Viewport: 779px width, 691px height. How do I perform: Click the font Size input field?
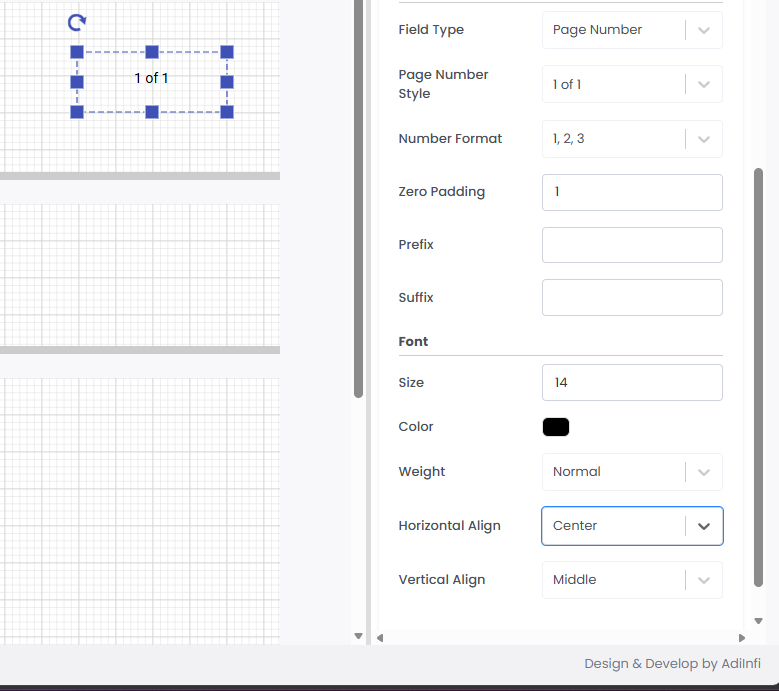pos(631,382)
